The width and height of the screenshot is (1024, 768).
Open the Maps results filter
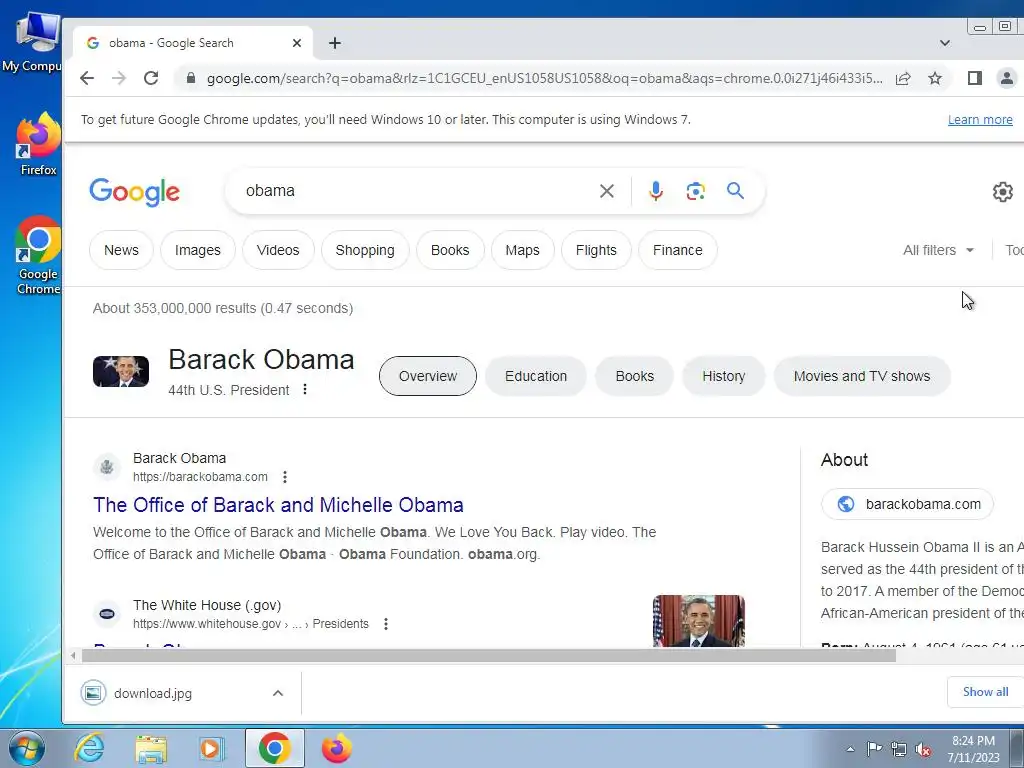[522, 250]
